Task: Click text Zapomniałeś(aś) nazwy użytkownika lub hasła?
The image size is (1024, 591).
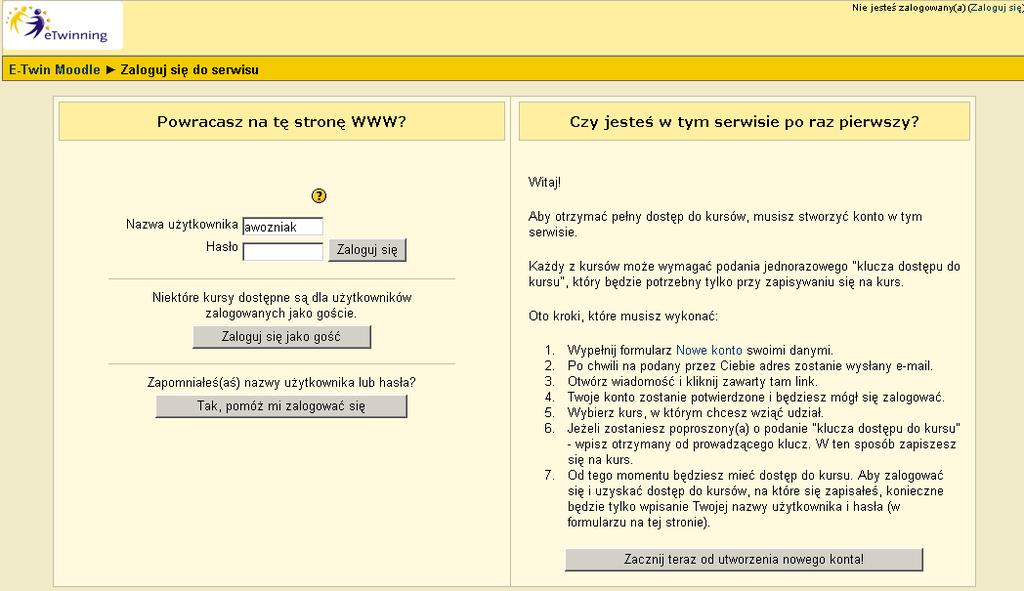Action: (281, 383)
